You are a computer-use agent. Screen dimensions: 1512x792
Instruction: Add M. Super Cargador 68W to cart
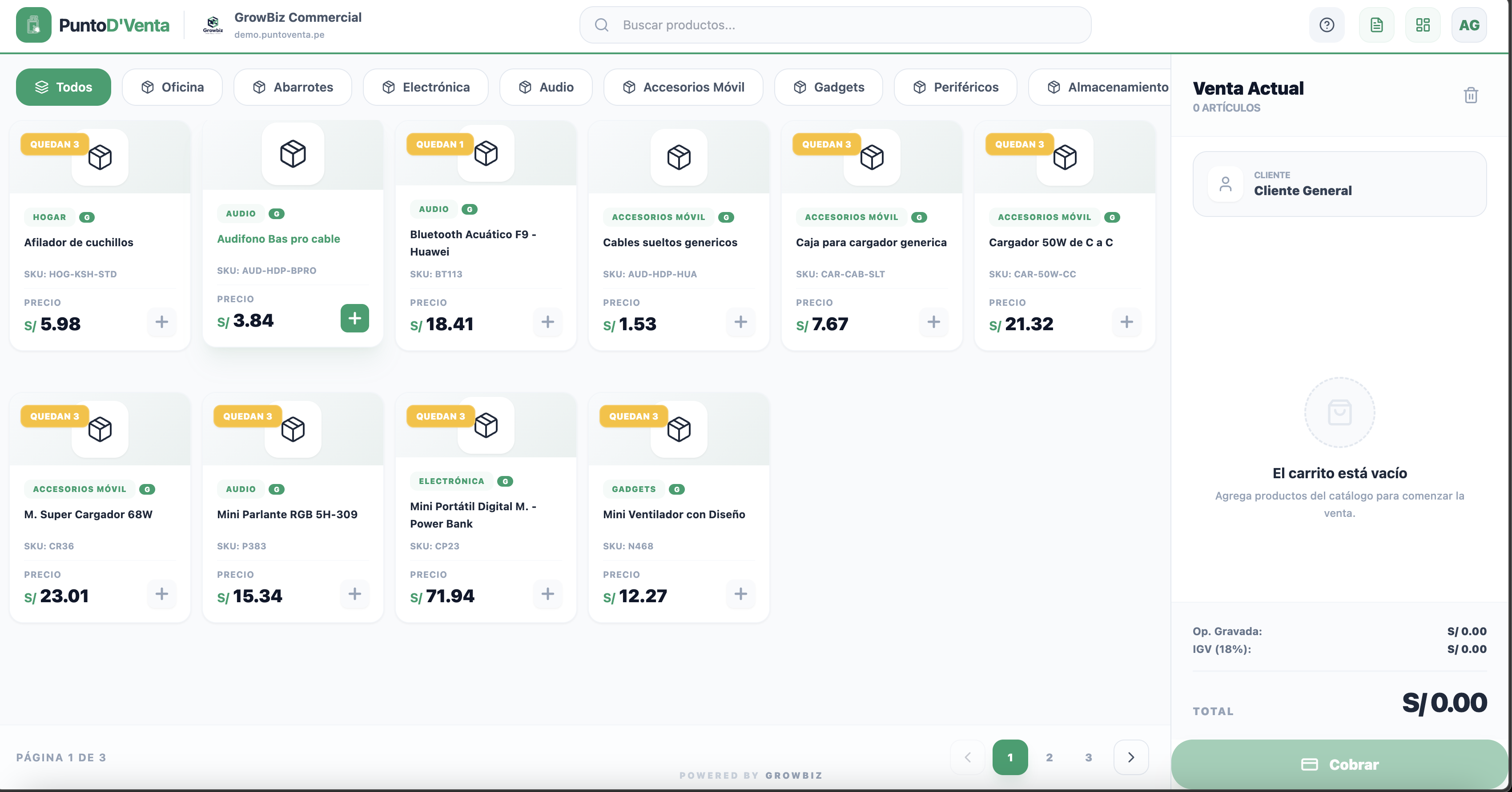161,594
